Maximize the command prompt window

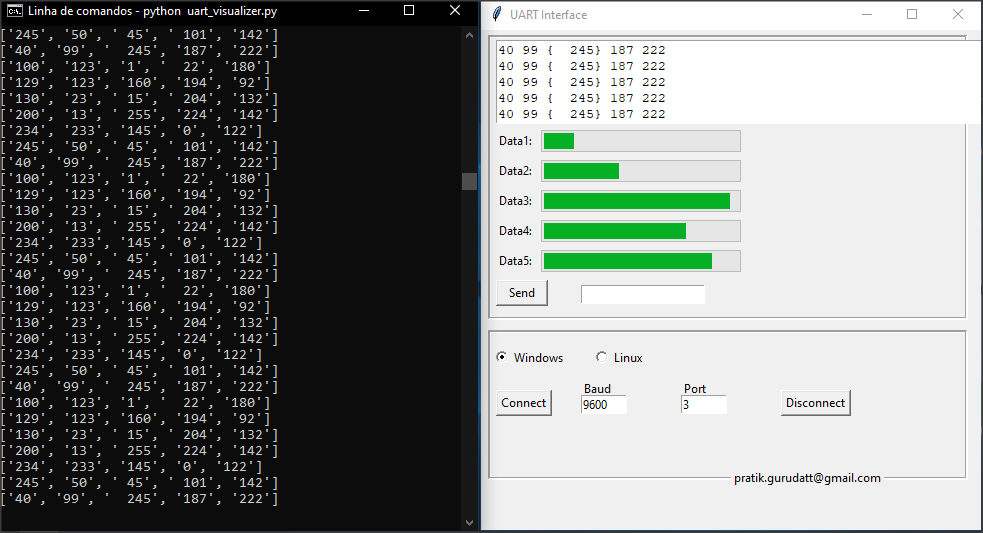[x=409, y=11]
